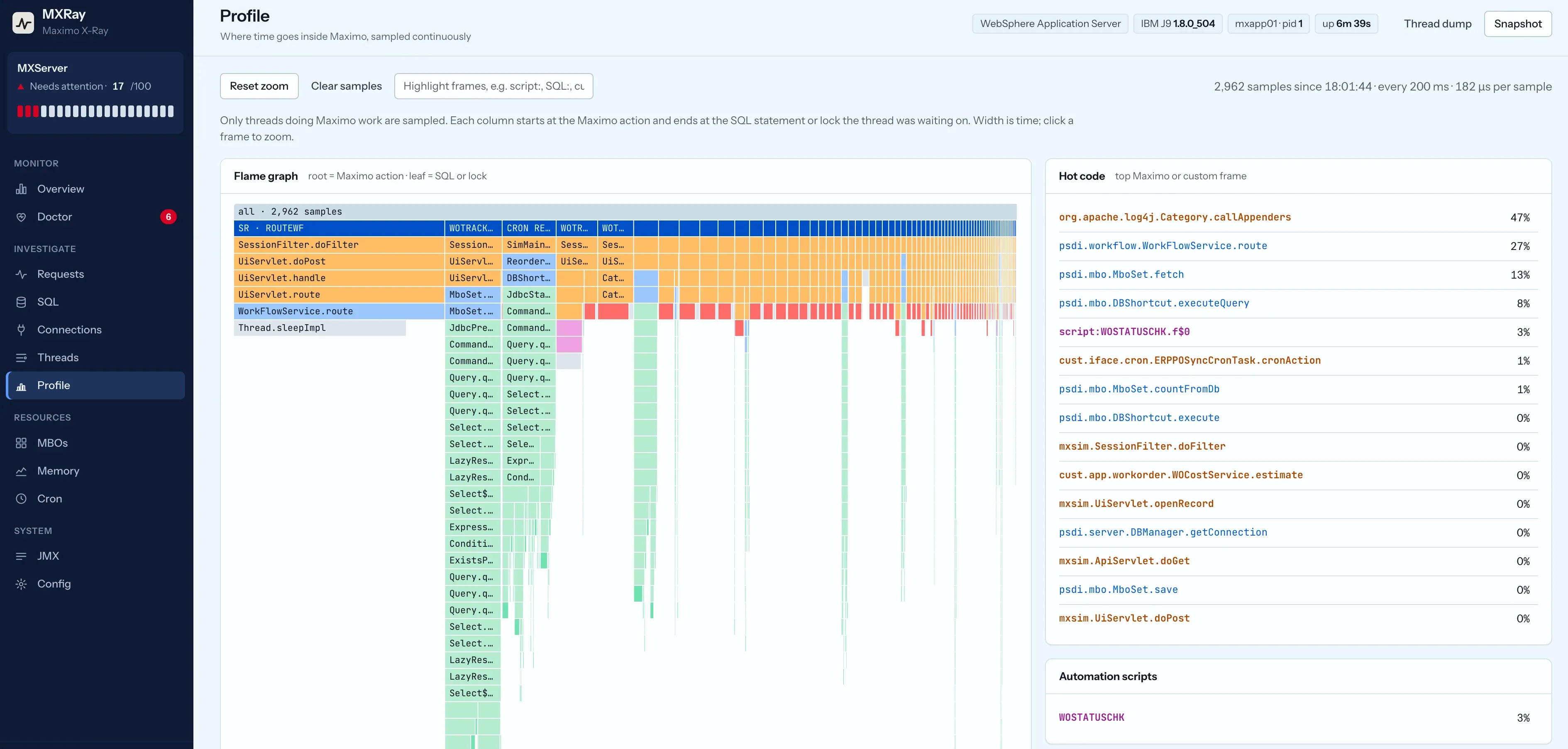
Task: Click the Requests pulse icon
Action: point(21,274)
